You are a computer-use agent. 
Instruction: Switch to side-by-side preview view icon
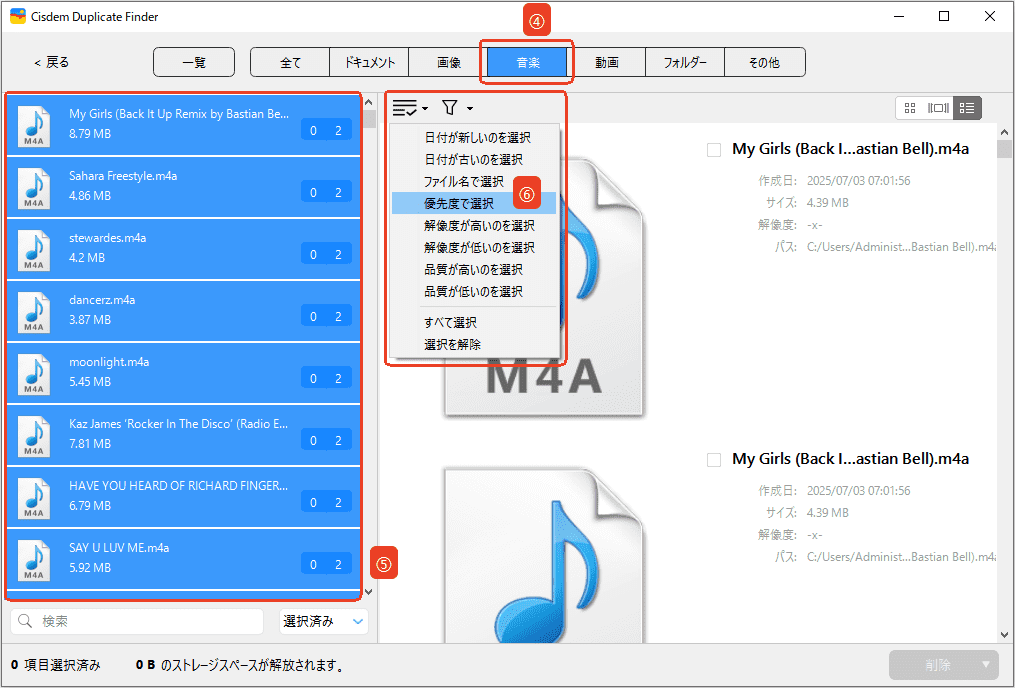click(x=938, y=108)
